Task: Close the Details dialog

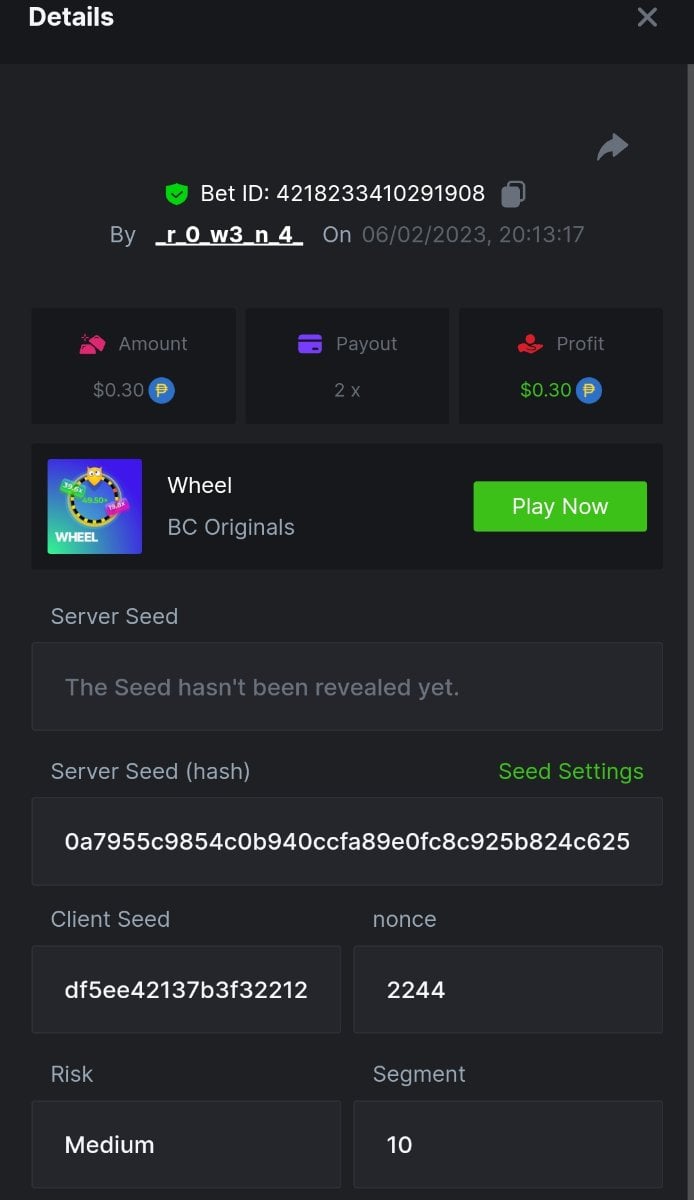Action: click(x=647, y=17)
